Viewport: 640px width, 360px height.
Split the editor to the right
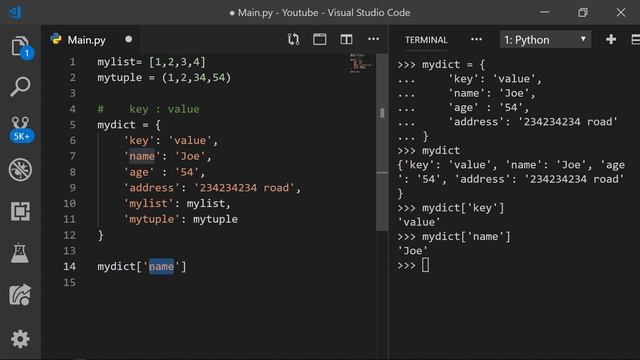[x=347, y=40]
